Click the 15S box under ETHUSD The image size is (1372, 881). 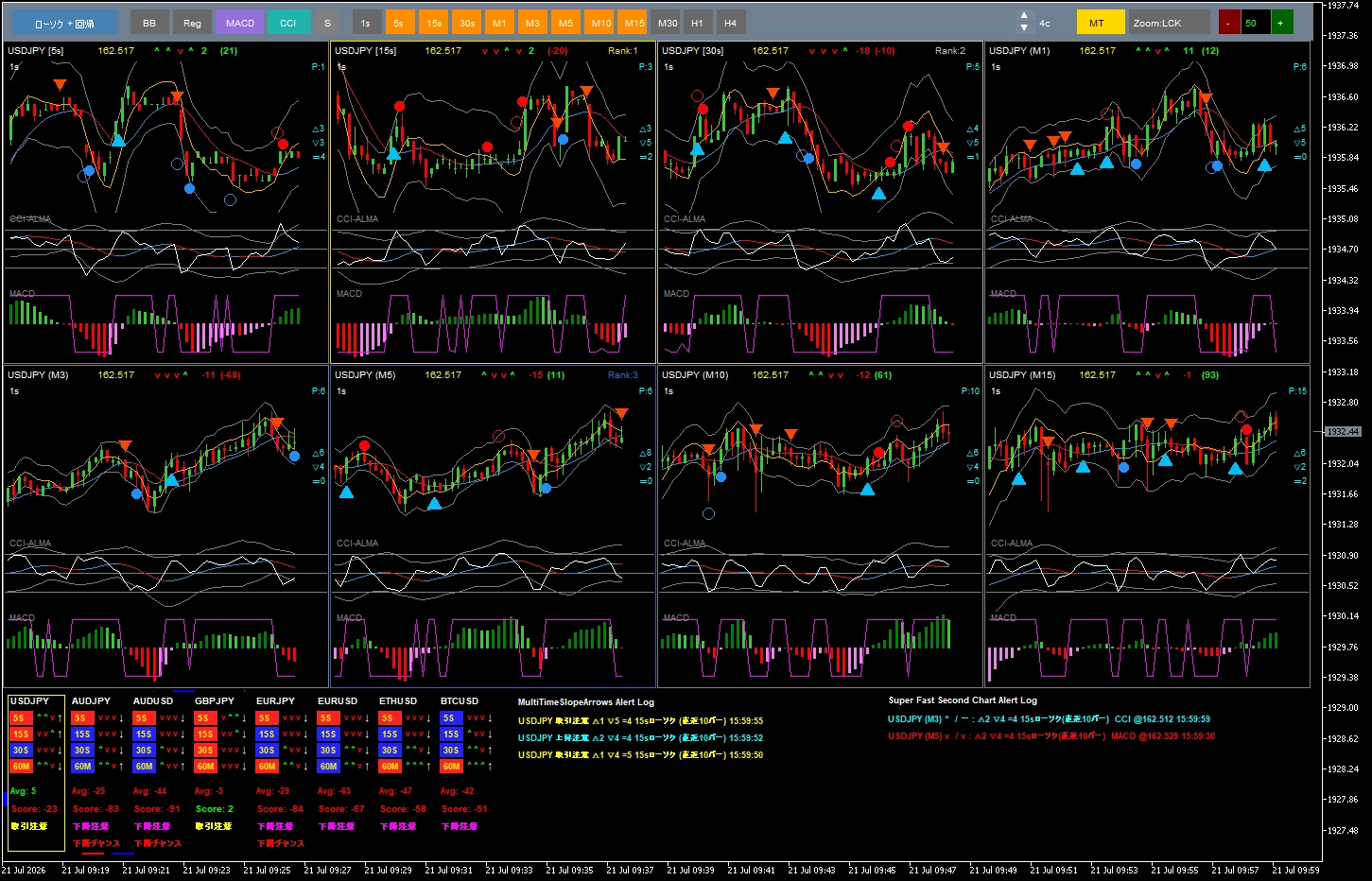pos(390,734)
